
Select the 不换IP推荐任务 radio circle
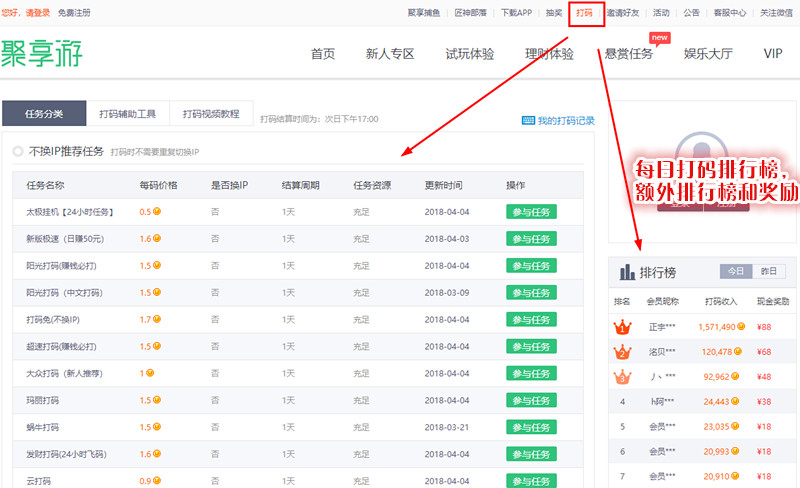coord(18,151)
